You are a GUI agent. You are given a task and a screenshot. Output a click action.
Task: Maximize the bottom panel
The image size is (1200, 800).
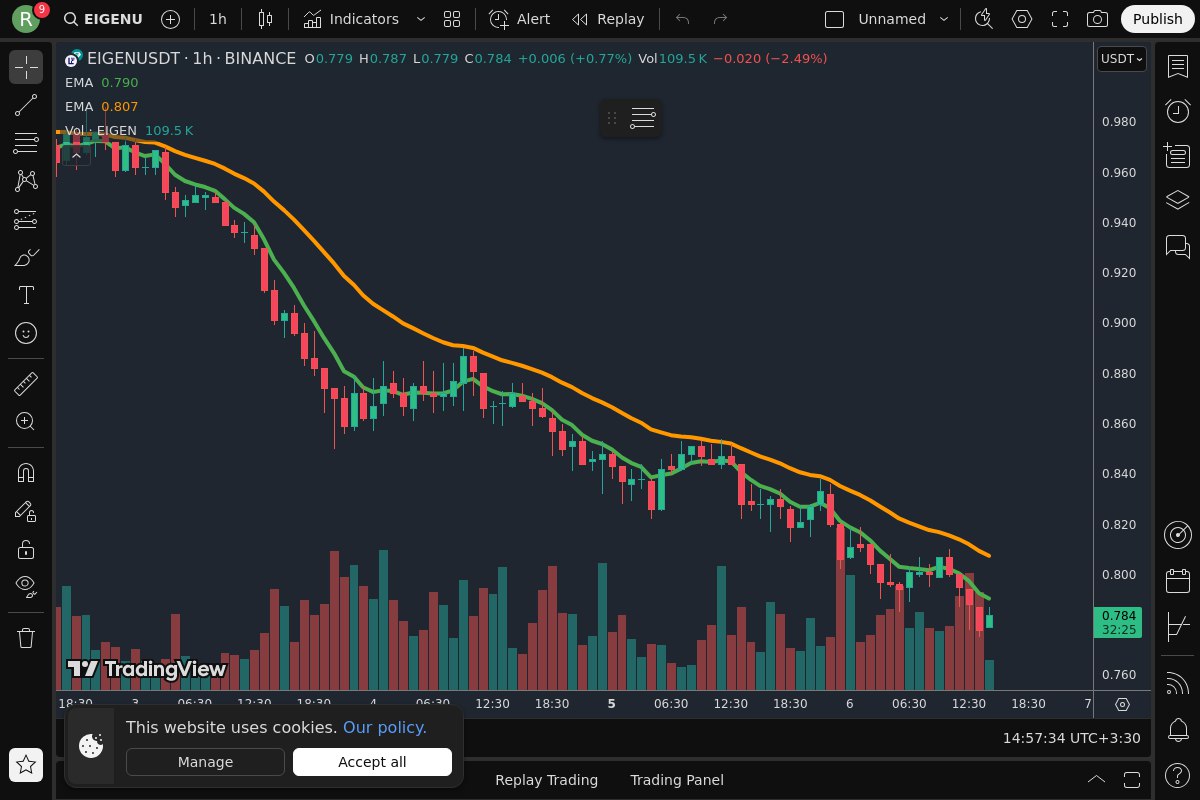click(1132, 780)
